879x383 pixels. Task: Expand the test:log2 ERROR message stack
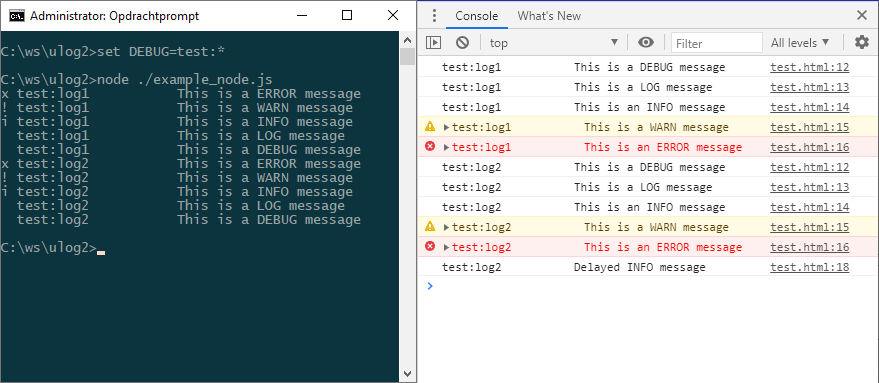point(446,247)
